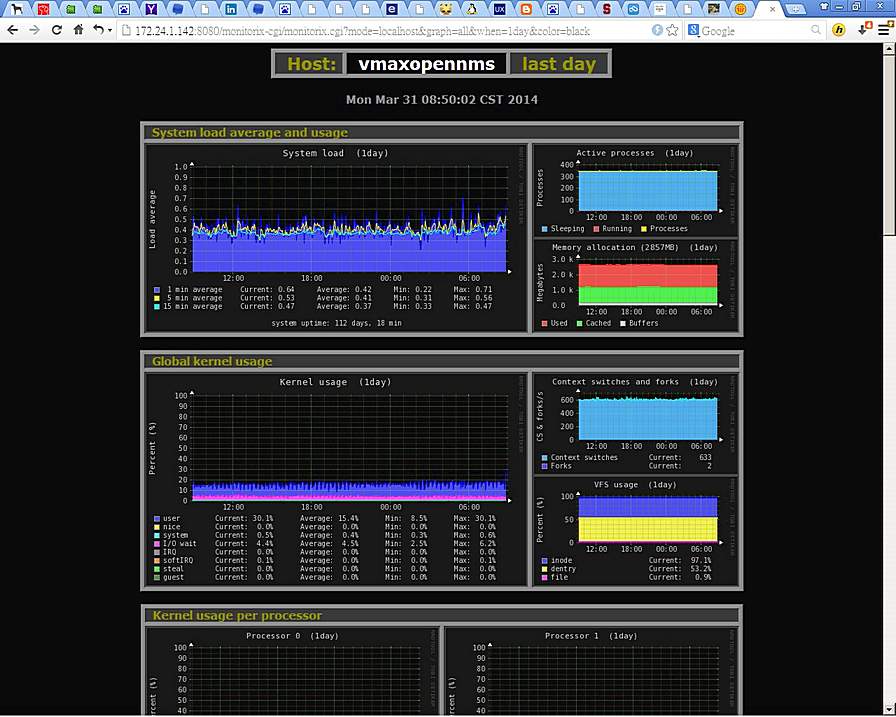Switch to the LinkedIn tab

(x=231, y=9)
